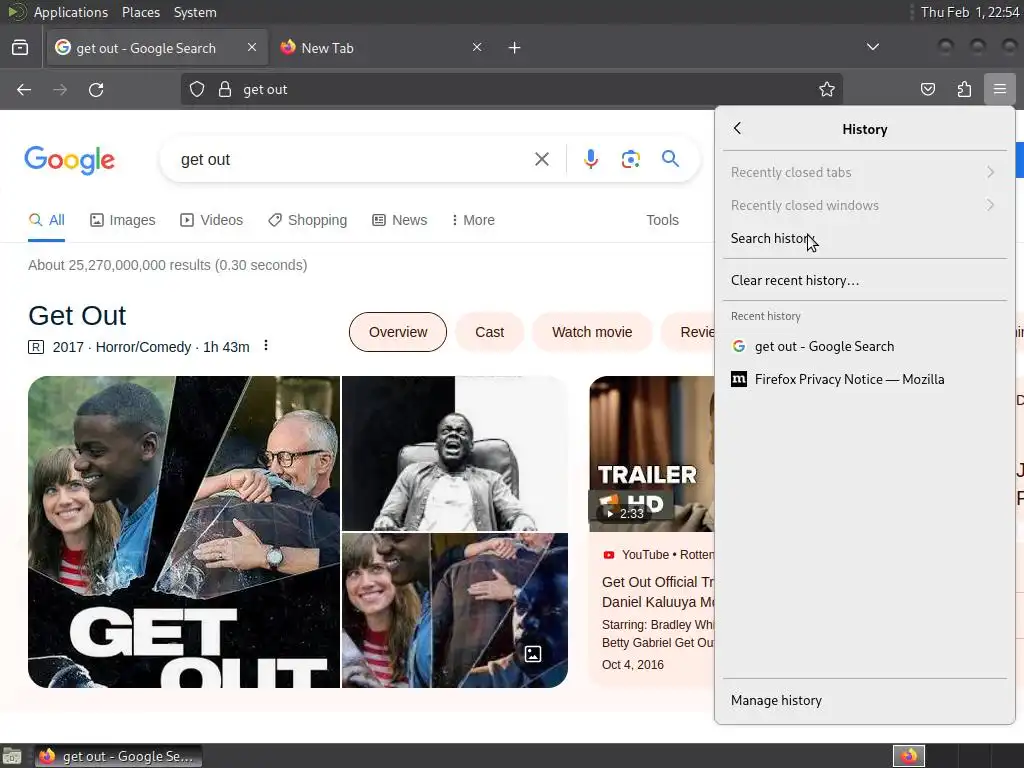The image size is (1024, 768).
Task: Open Firefox Privacy Notice — Mozilla history entry
Action: tap(865, 379)
